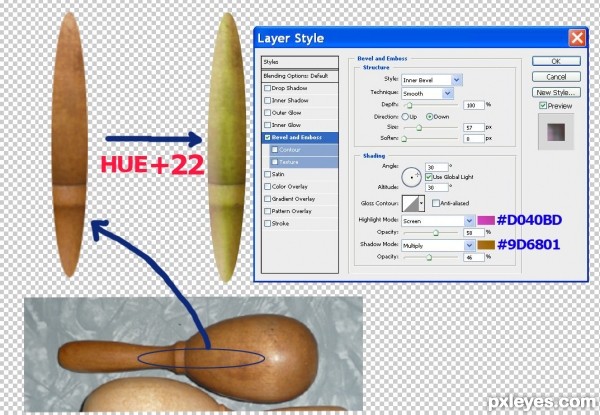The image size is (600, 415).
Task: Open the Gloss Contour picker thumbnail
Action: [x=410, y=203]
